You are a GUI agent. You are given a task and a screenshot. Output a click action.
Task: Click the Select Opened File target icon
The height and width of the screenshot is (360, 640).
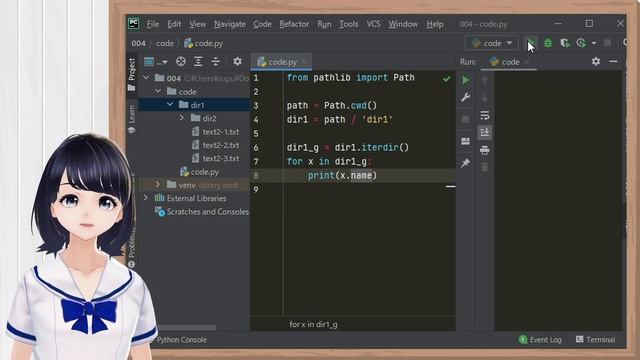180,62
